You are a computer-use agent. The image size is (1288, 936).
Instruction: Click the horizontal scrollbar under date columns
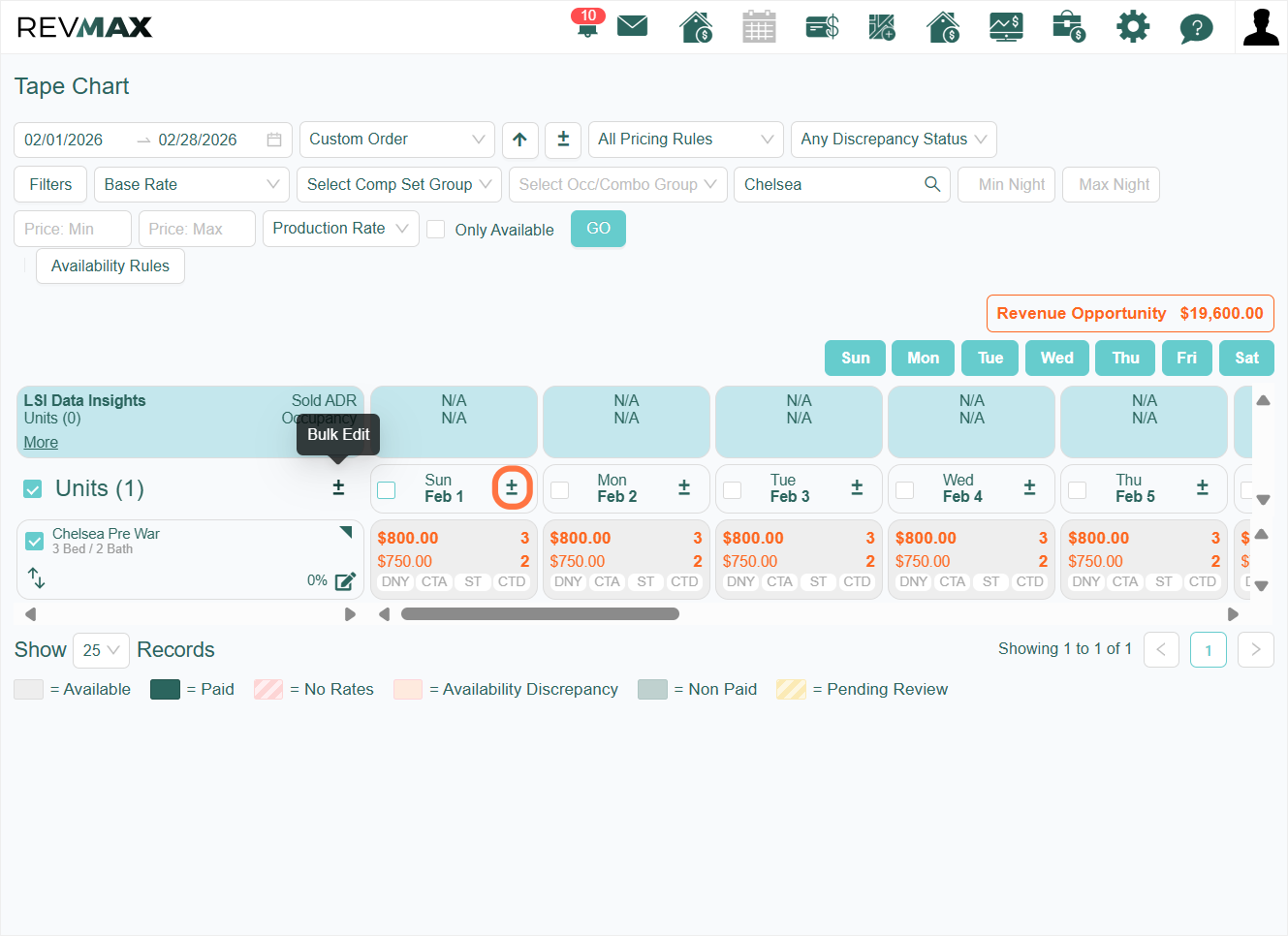[x=540, y=613]
